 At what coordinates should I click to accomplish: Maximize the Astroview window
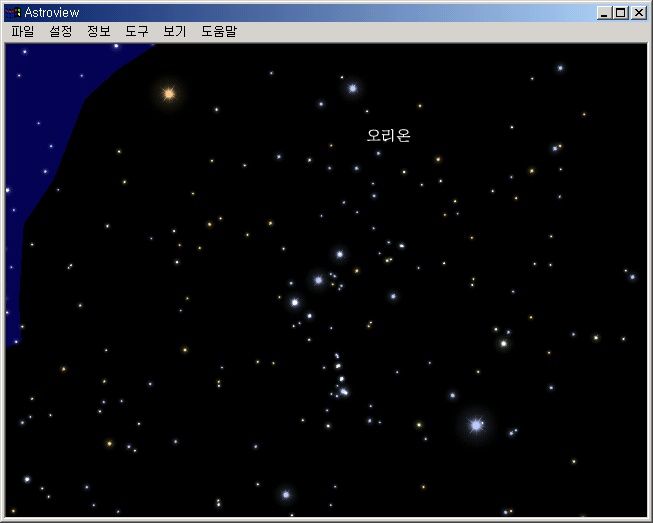point(620,13)
